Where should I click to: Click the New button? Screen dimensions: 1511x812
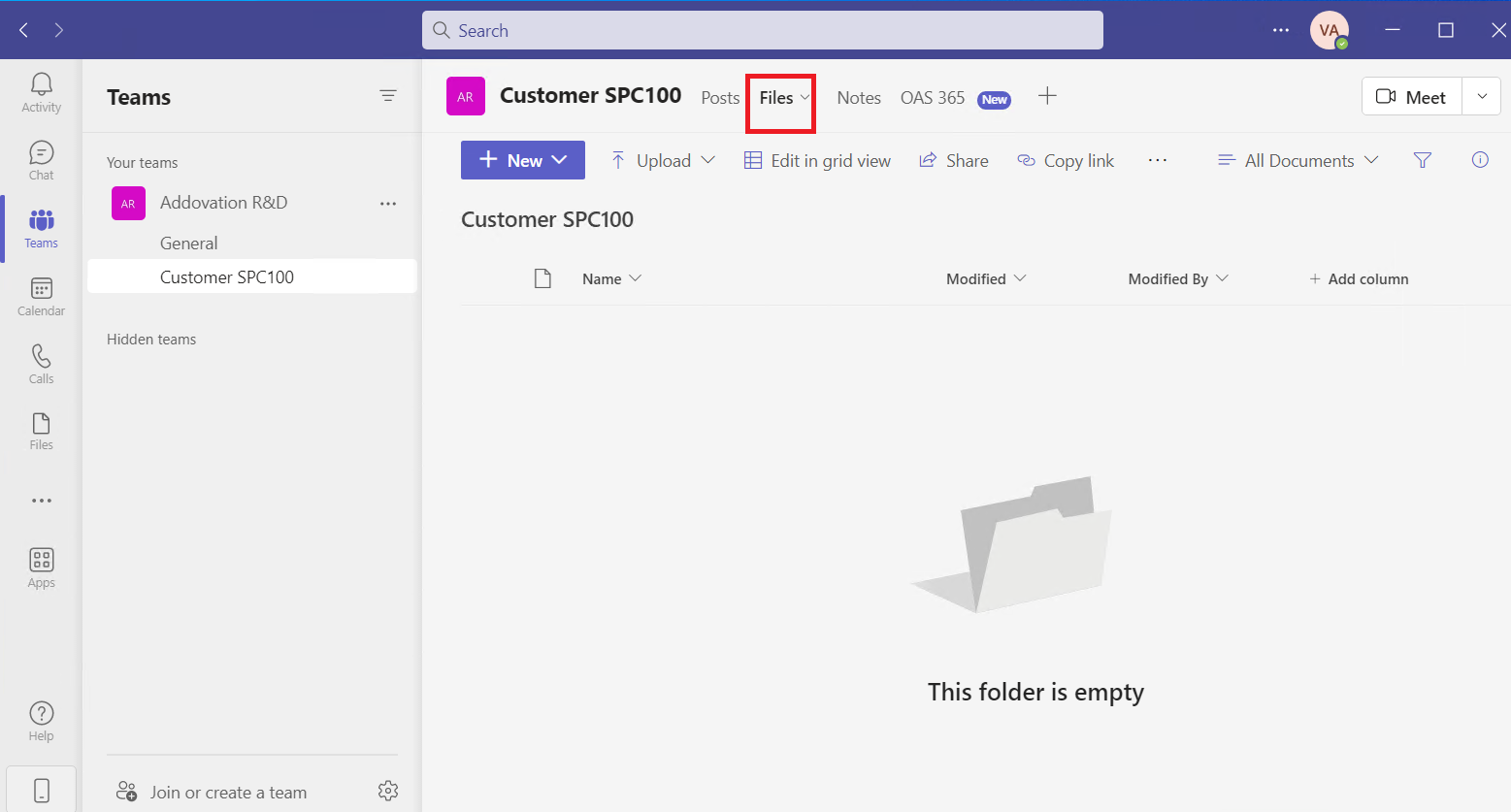(522, 159)
